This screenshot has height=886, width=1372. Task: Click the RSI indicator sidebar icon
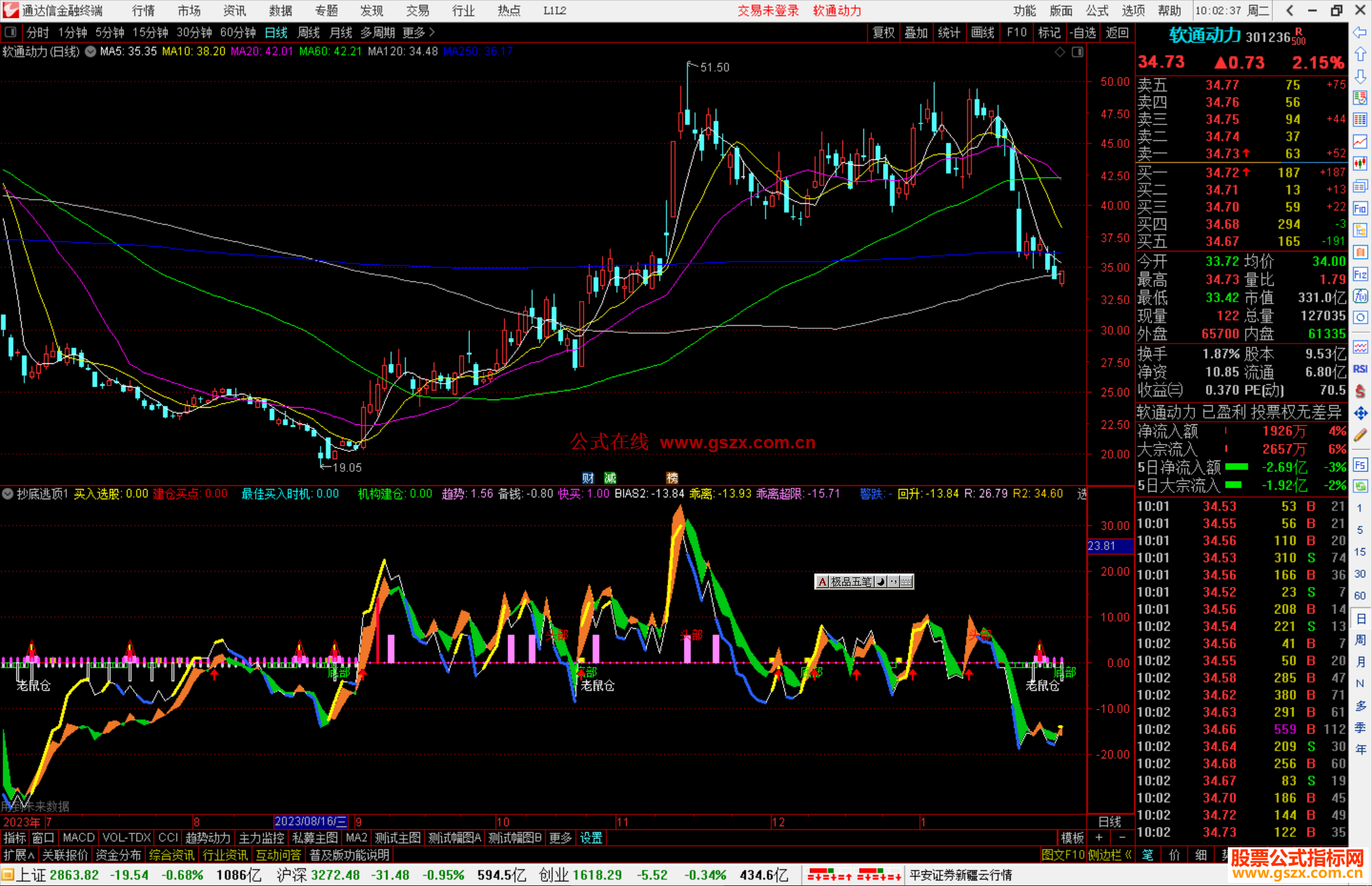[x=1360, y=369]
